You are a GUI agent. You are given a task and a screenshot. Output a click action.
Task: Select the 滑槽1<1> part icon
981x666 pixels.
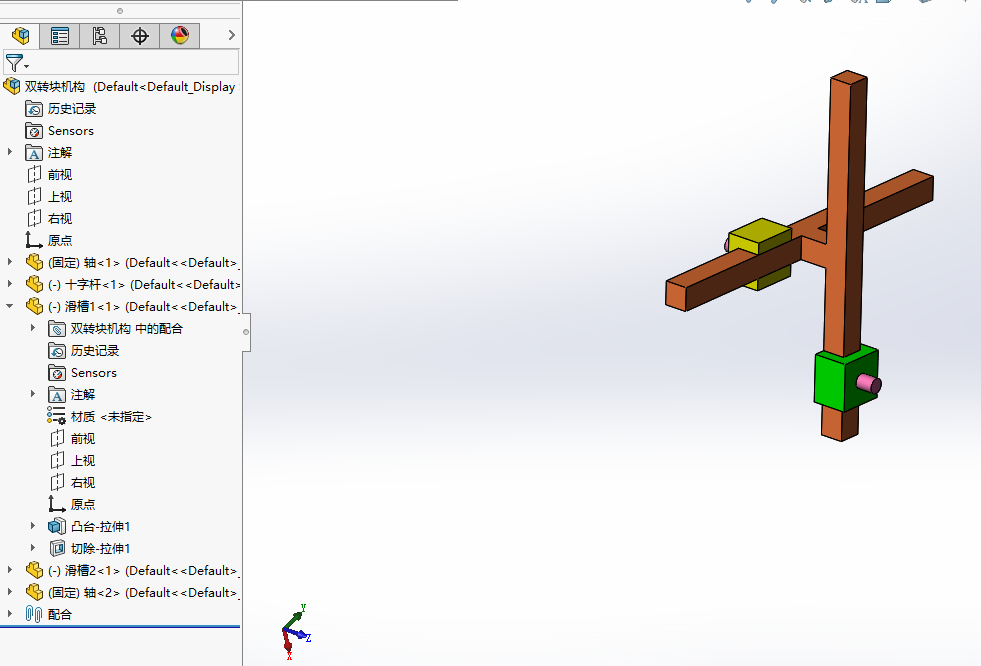point(34,306)
